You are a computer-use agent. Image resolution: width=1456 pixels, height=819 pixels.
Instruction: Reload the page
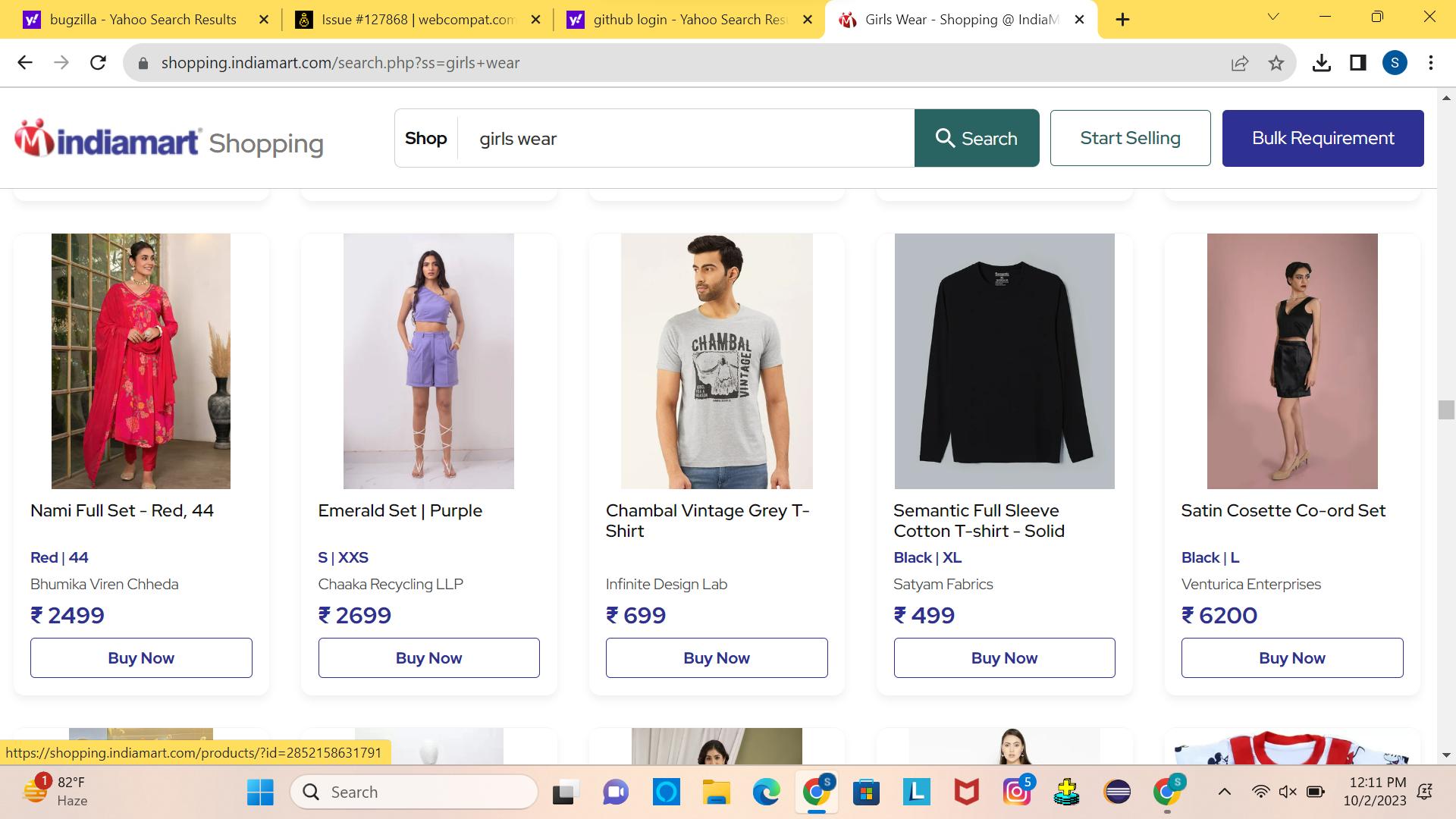[99, 63]
